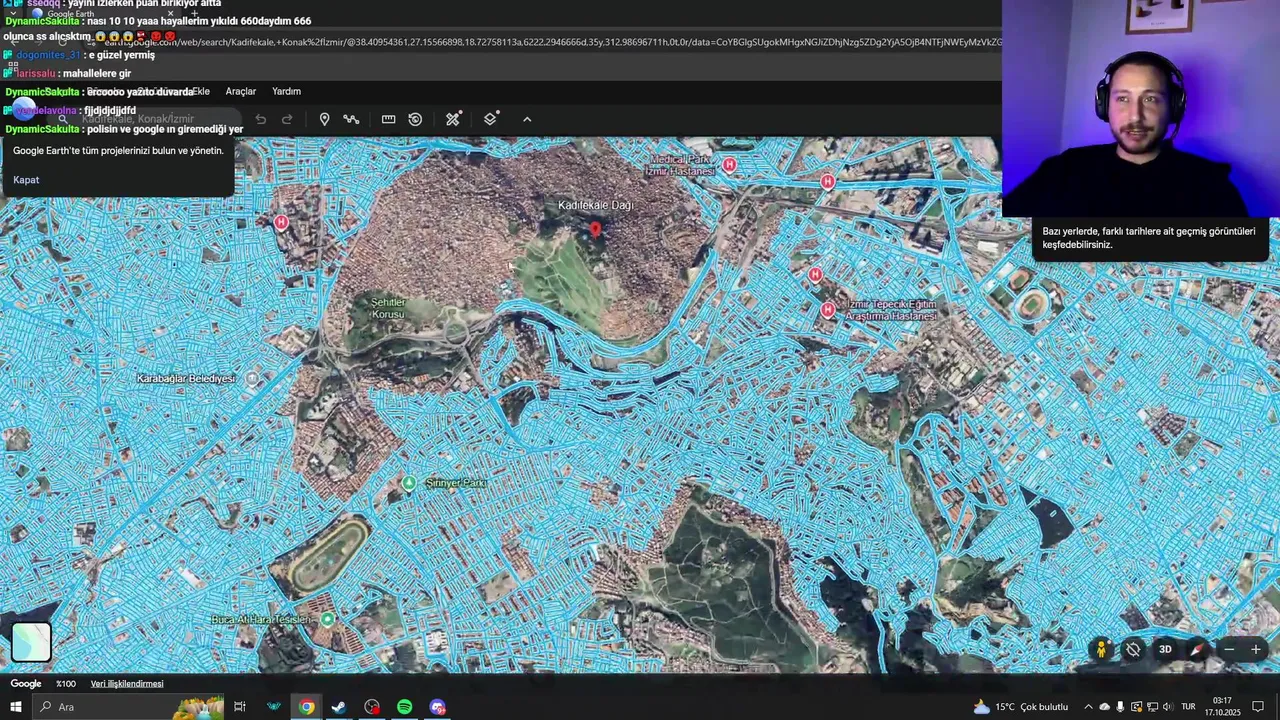The height and width of the screenshot is (720, 1280).
Task: Click the satellite data layers icon
Action: point(453,119)
